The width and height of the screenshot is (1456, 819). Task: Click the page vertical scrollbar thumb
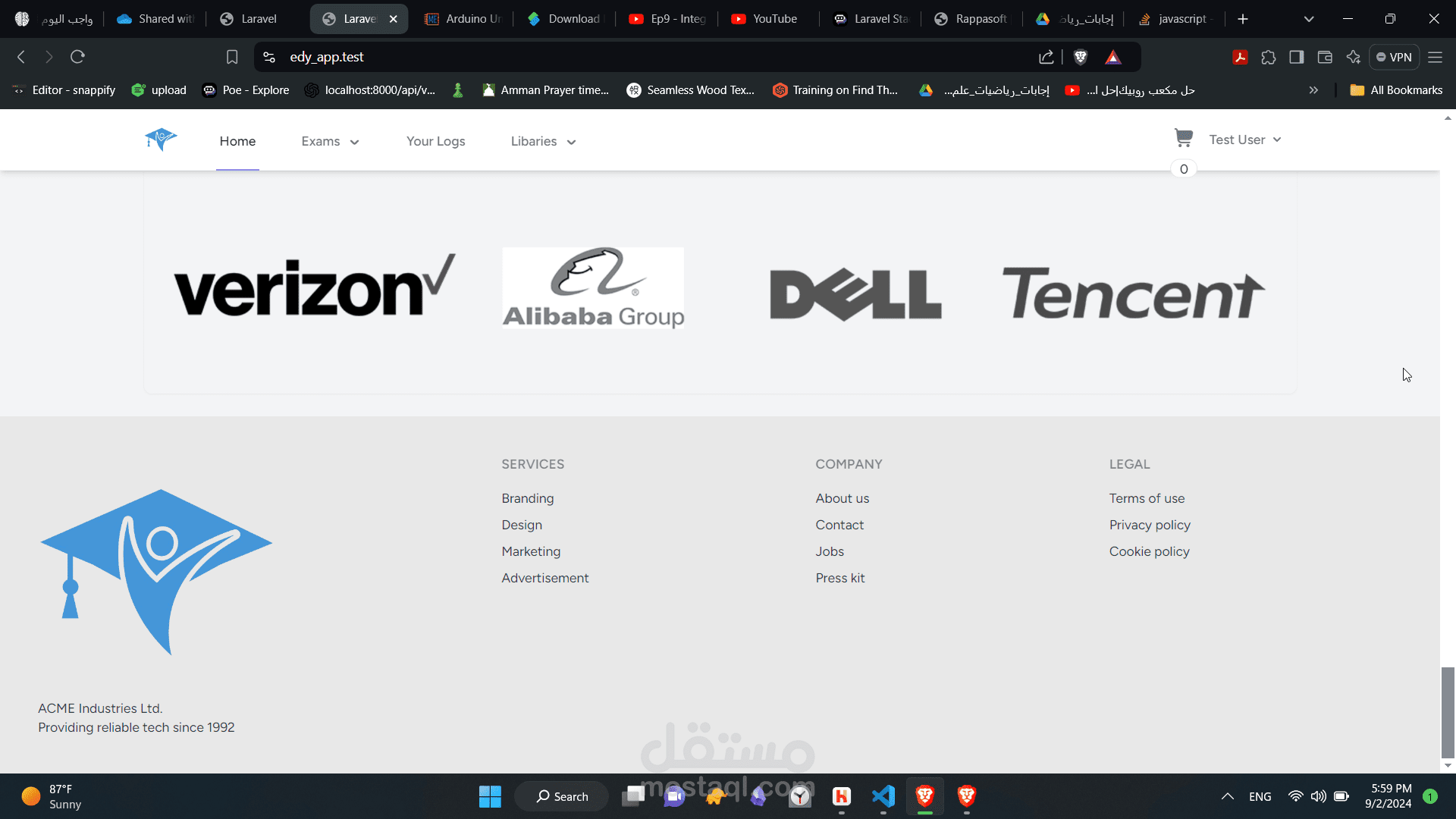(x=1448, y=711)
